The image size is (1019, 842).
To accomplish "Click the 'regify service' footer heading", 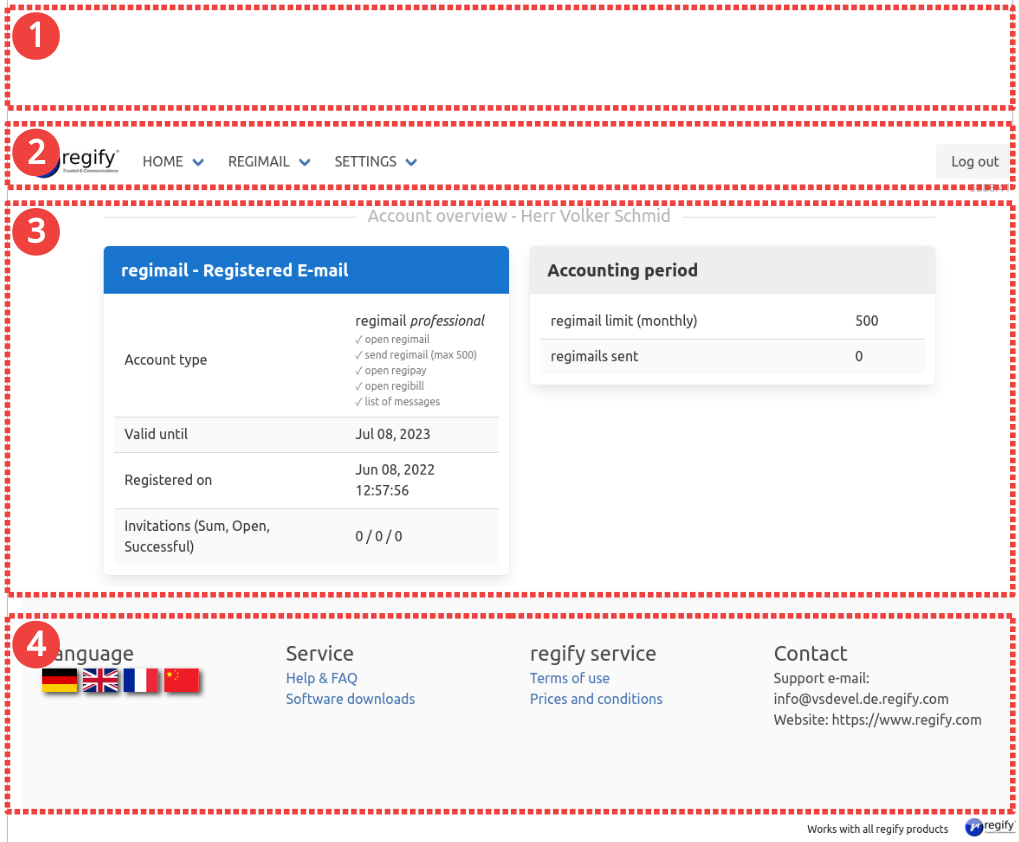I will [x=593, y=653].
